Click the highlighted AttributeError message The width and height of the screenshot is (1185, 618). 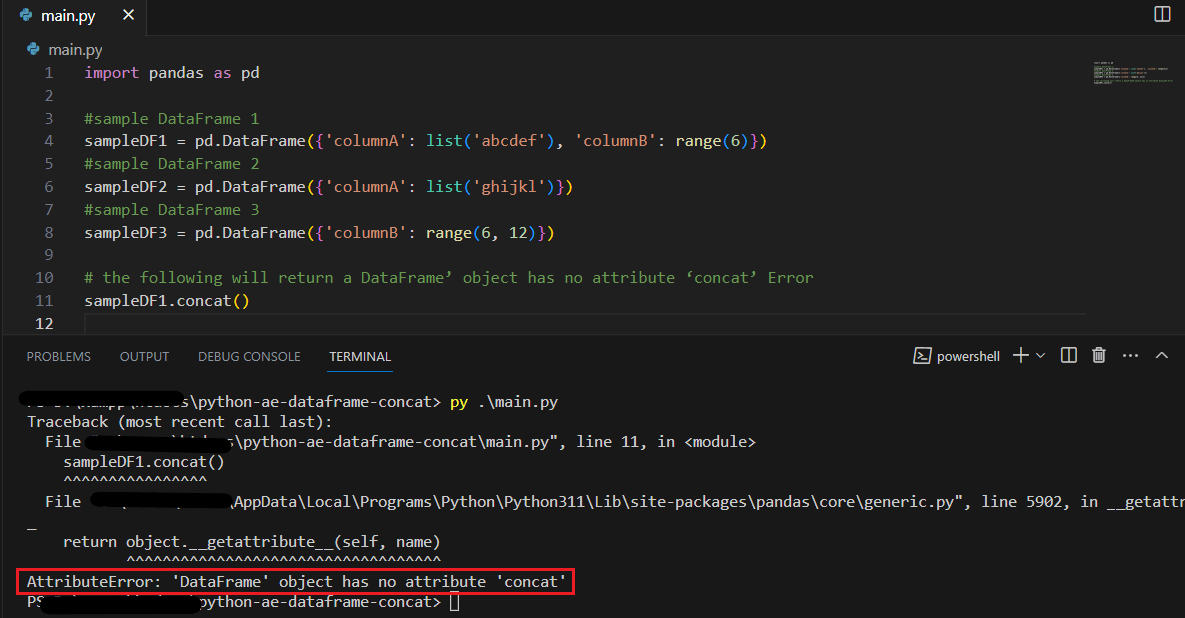pyautogui.click(x=297, y=581)
